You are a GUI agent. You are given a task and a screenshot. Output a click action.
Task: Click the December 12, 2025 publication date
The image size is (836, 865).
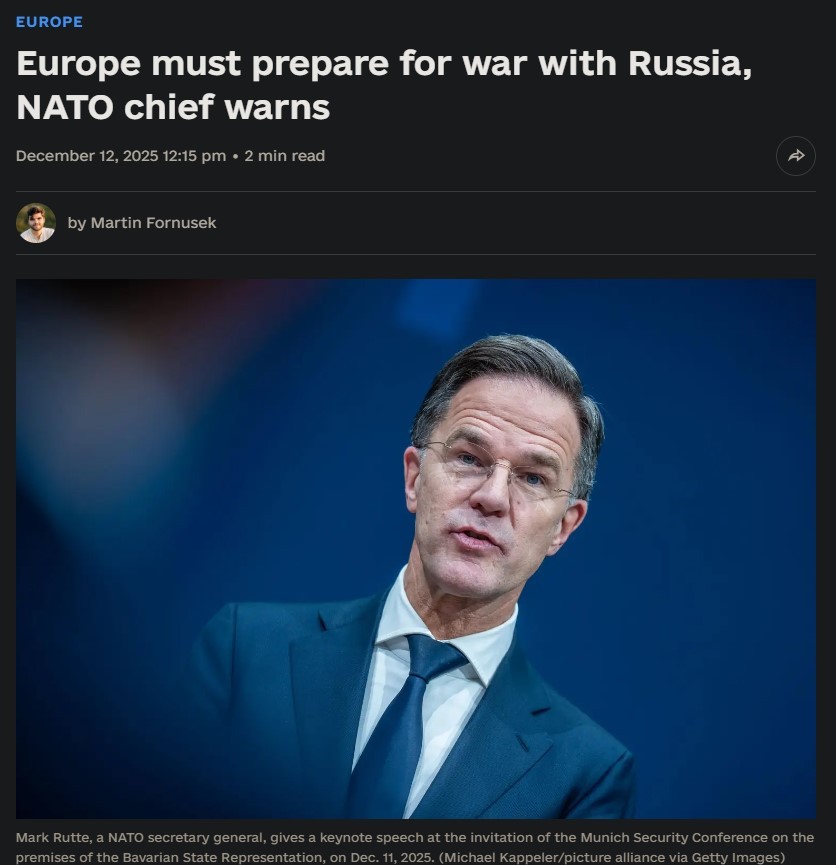tap(87, 156)
